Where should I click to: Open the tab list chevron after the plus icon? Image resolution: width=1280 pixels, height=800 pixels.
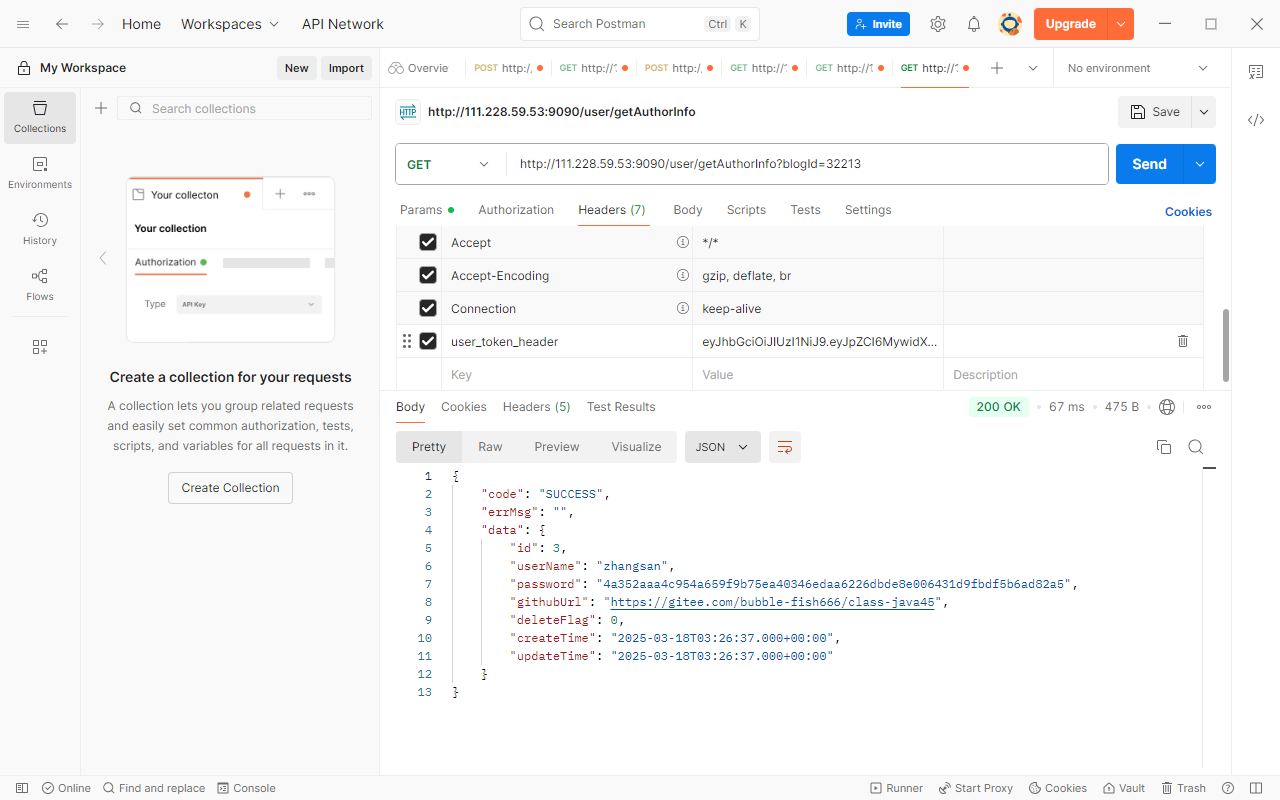pos(1033,68)
